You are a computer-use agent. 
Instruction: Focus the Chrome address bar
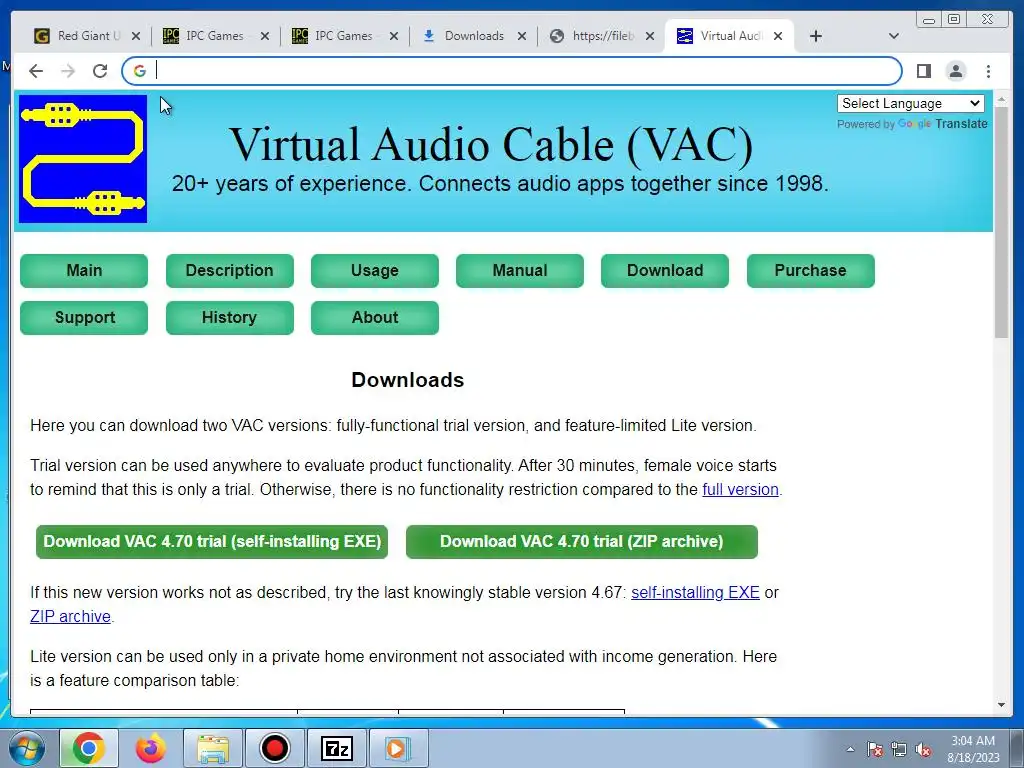click(x=512, y=71)
